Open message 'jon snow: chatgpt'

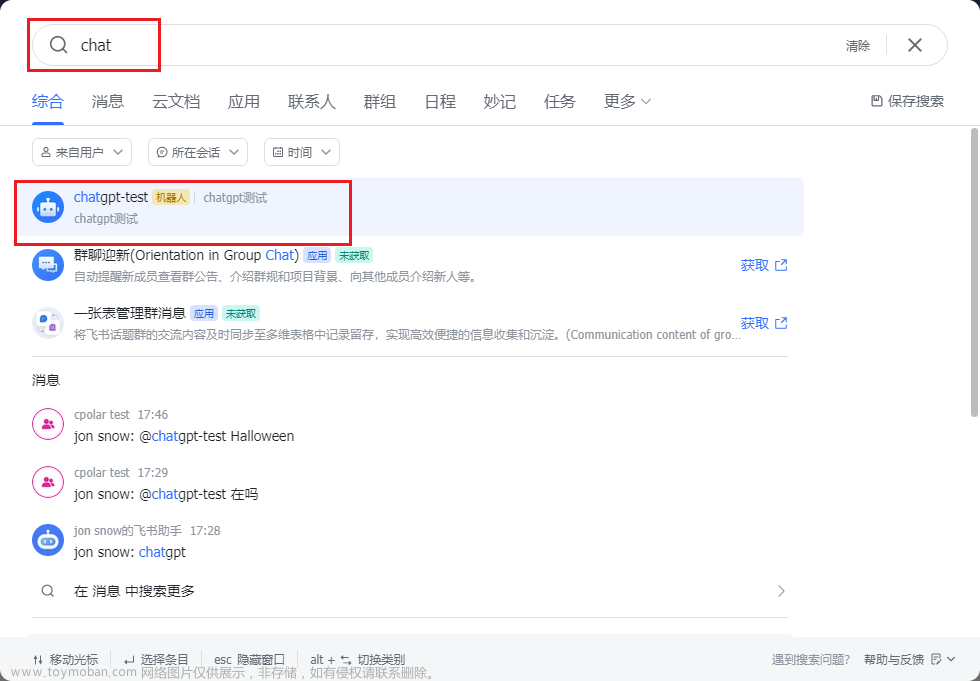point(409,541)
